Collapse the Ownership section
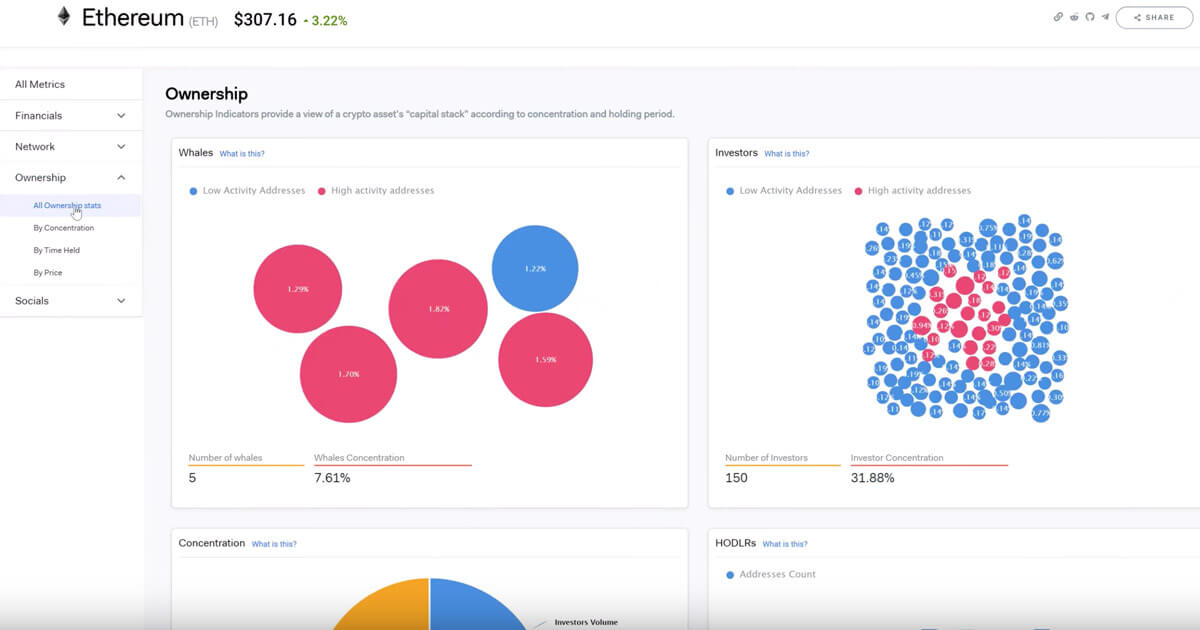Viewport: 1200px width, 630px height. point(71,177)
